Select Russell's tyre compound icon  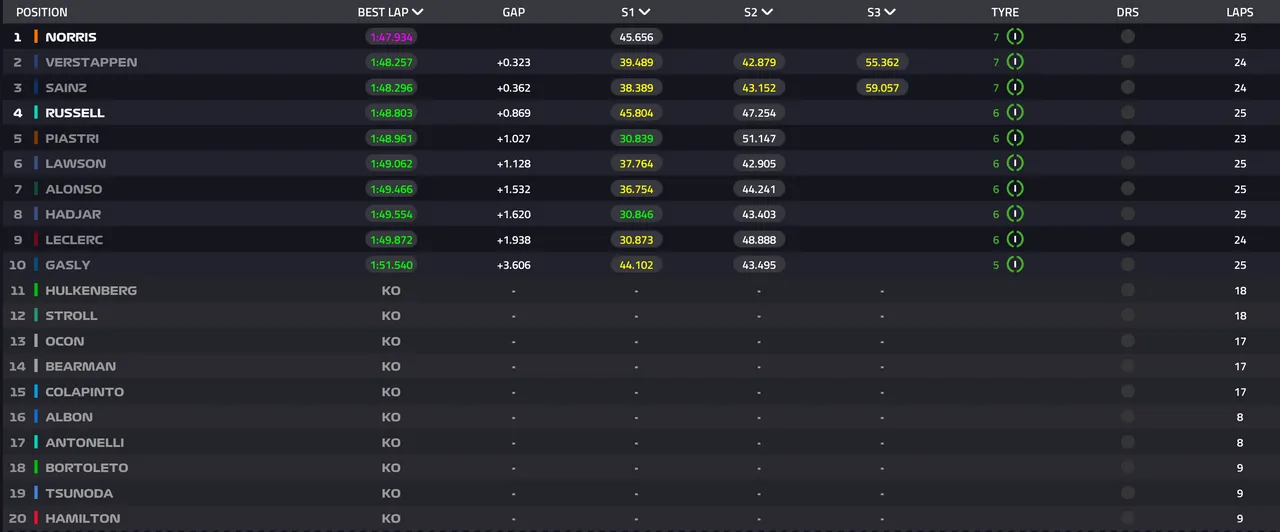[1015, 113]
